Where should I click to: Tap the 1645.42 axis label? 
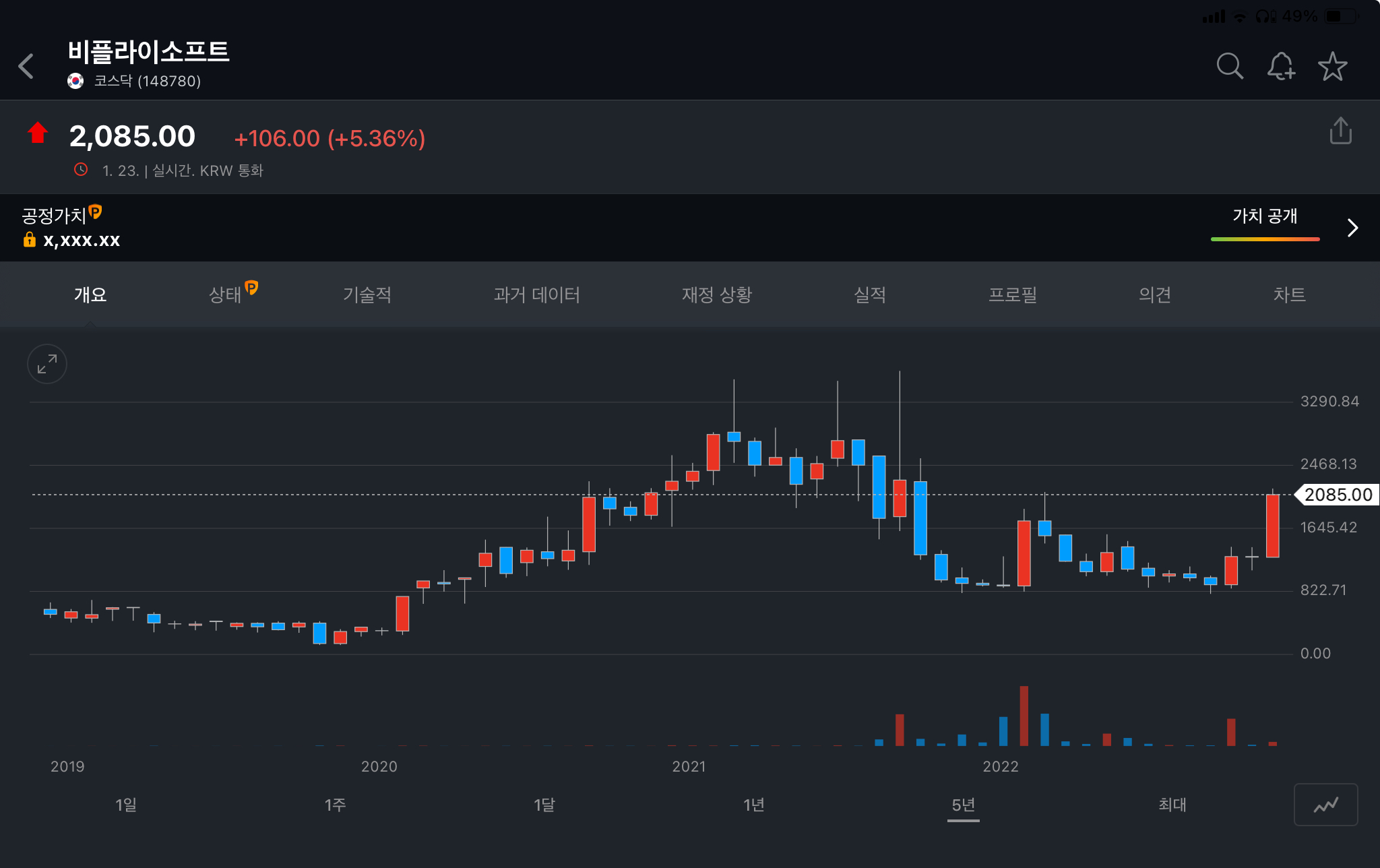(1328, 528)
